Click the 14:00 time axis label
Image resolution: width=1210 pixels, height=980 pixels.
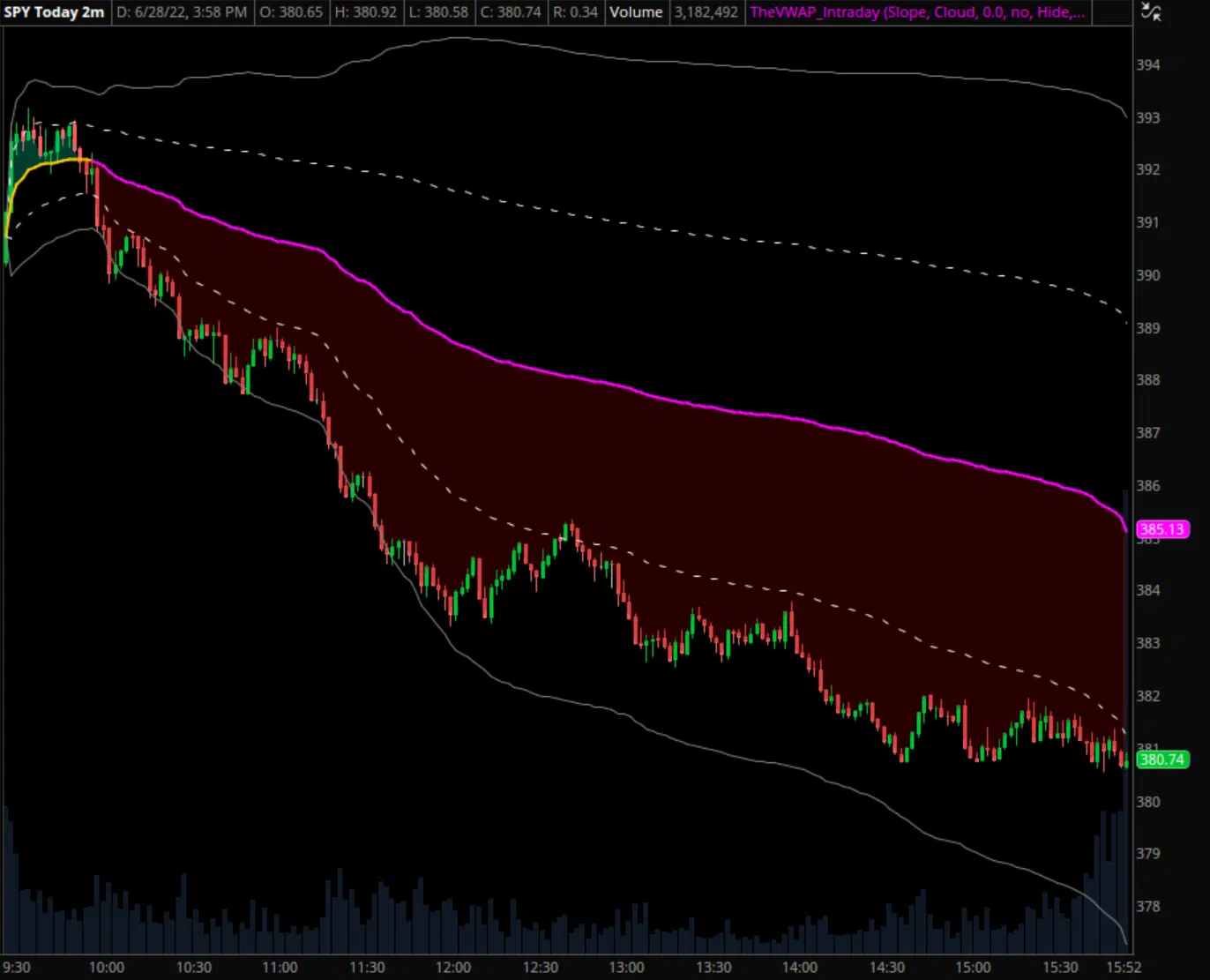coord(800,968)
